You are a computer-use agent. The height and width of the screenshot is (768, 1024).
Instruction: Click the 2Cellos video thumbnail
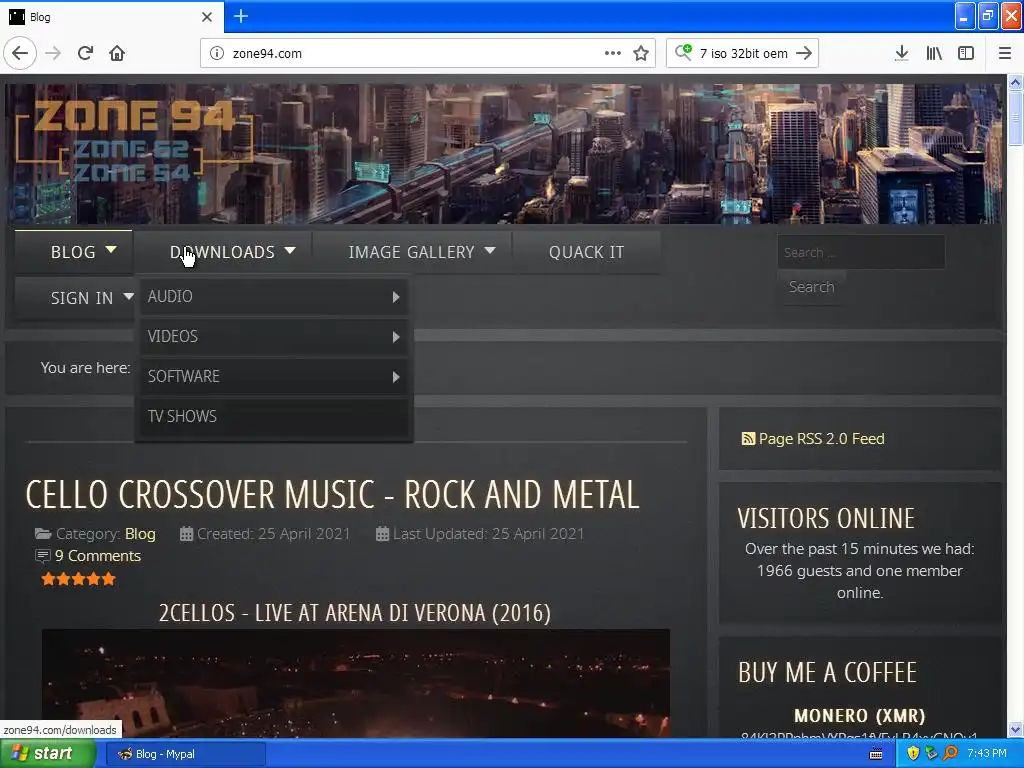tap(356, 683)
